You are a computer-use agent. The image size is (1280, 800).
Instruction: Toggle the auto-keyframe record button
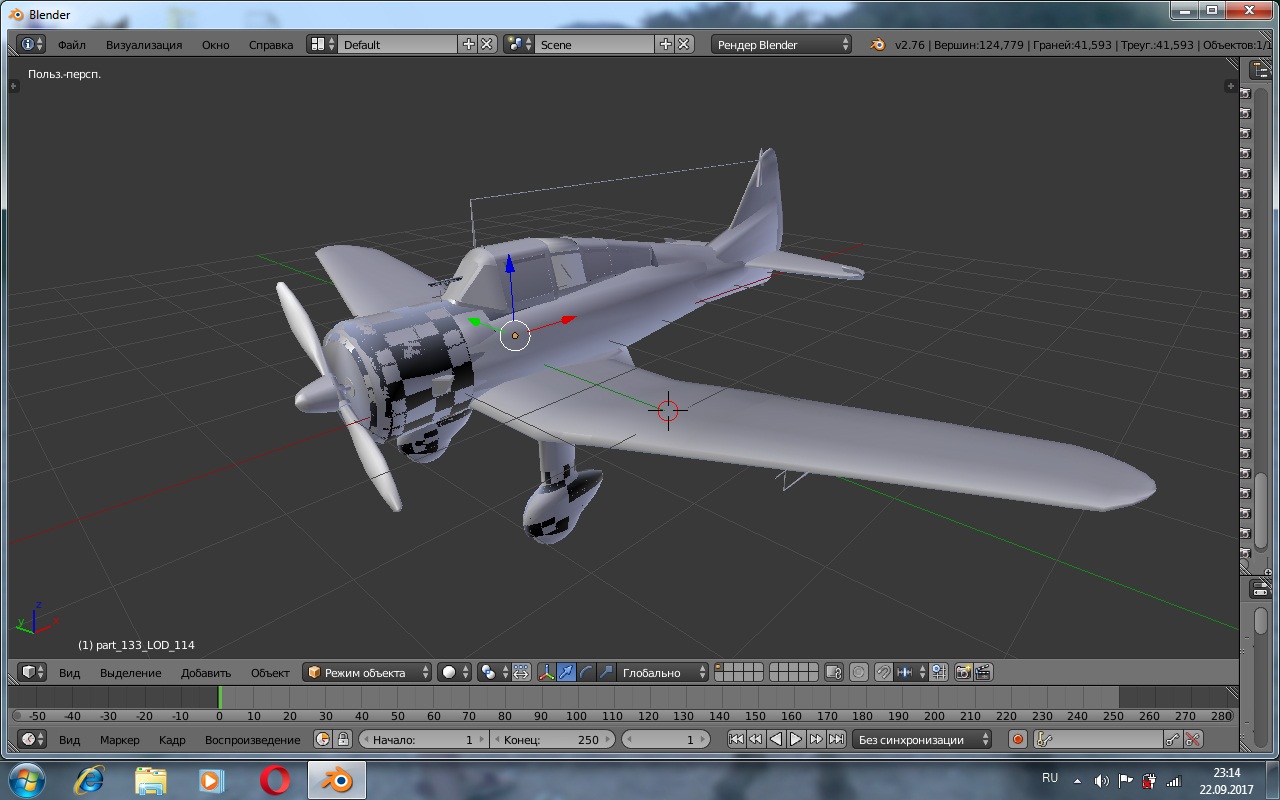click(x=1018, y=740)
